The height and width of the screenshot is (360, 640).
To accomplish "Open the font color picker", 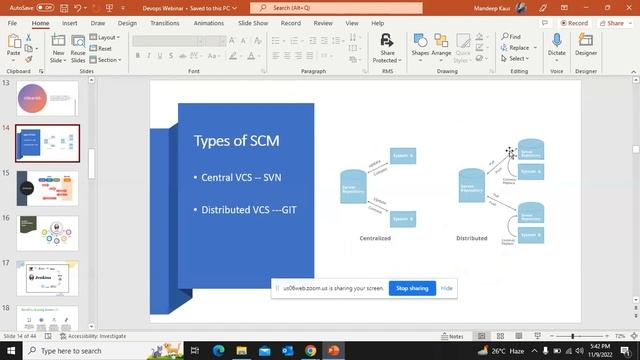I will coord(259,56).
